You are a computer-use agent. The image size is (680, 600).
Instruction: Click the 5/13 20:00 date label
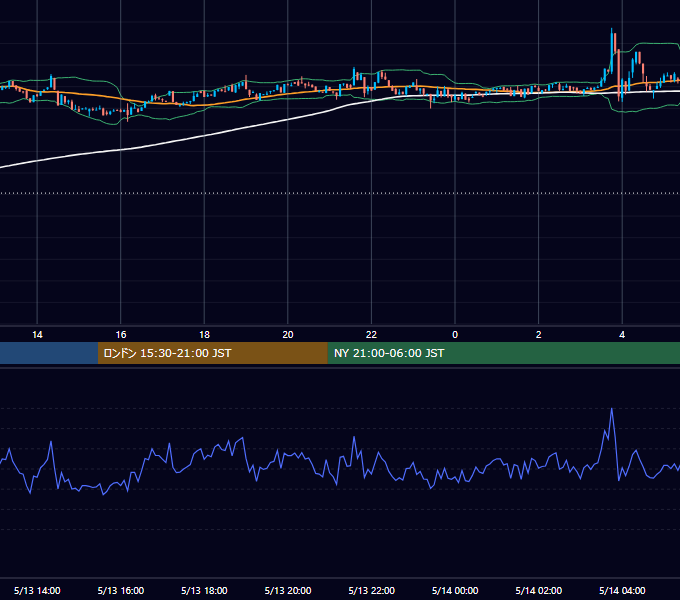click(288, 590)
